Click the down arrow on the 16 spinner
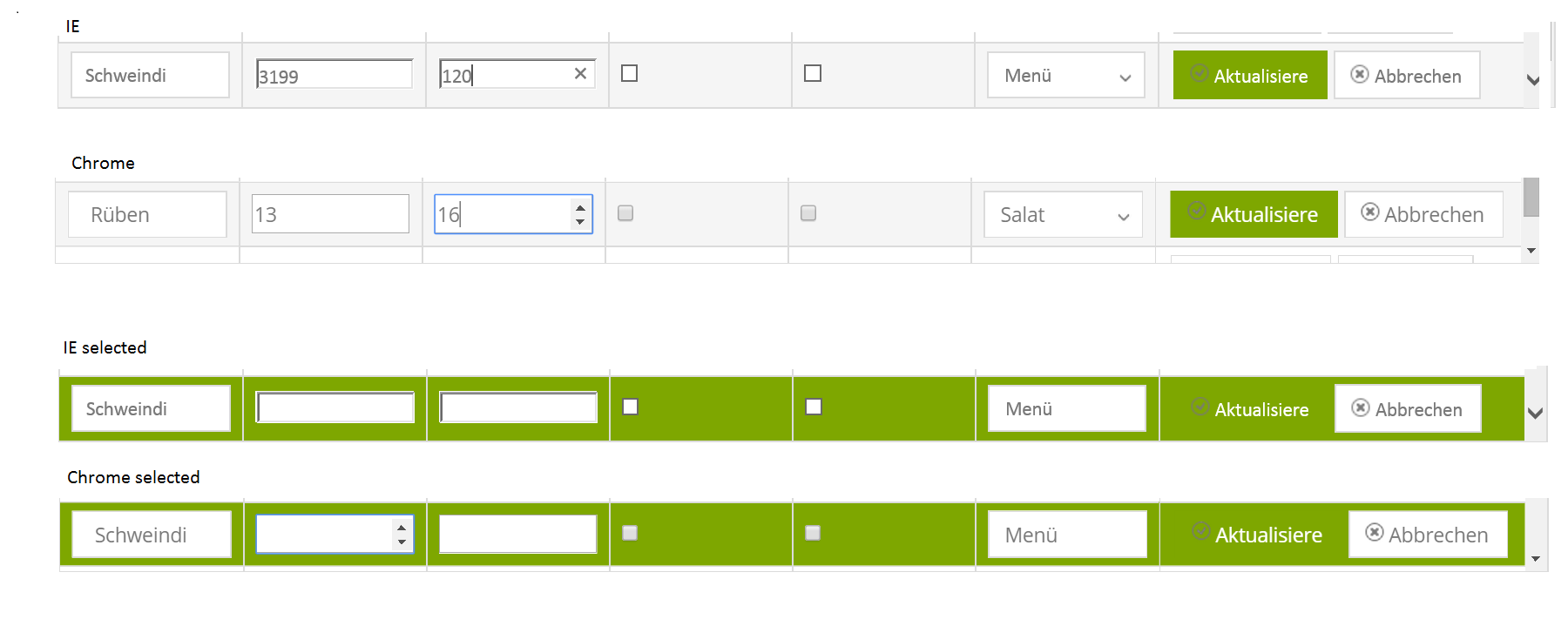Image resolution: width=1568 pixels, height=626 pixels. [580, 221]
